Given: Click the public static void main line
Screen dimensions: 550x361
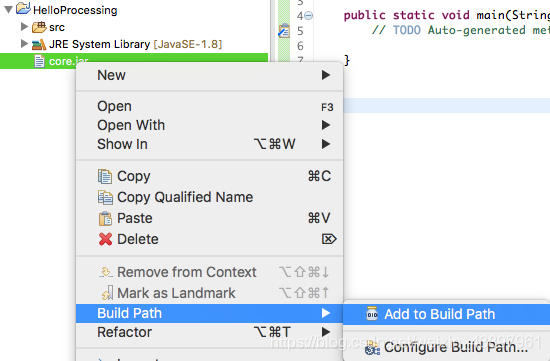Looking at the screenshot, I should 447,15.
